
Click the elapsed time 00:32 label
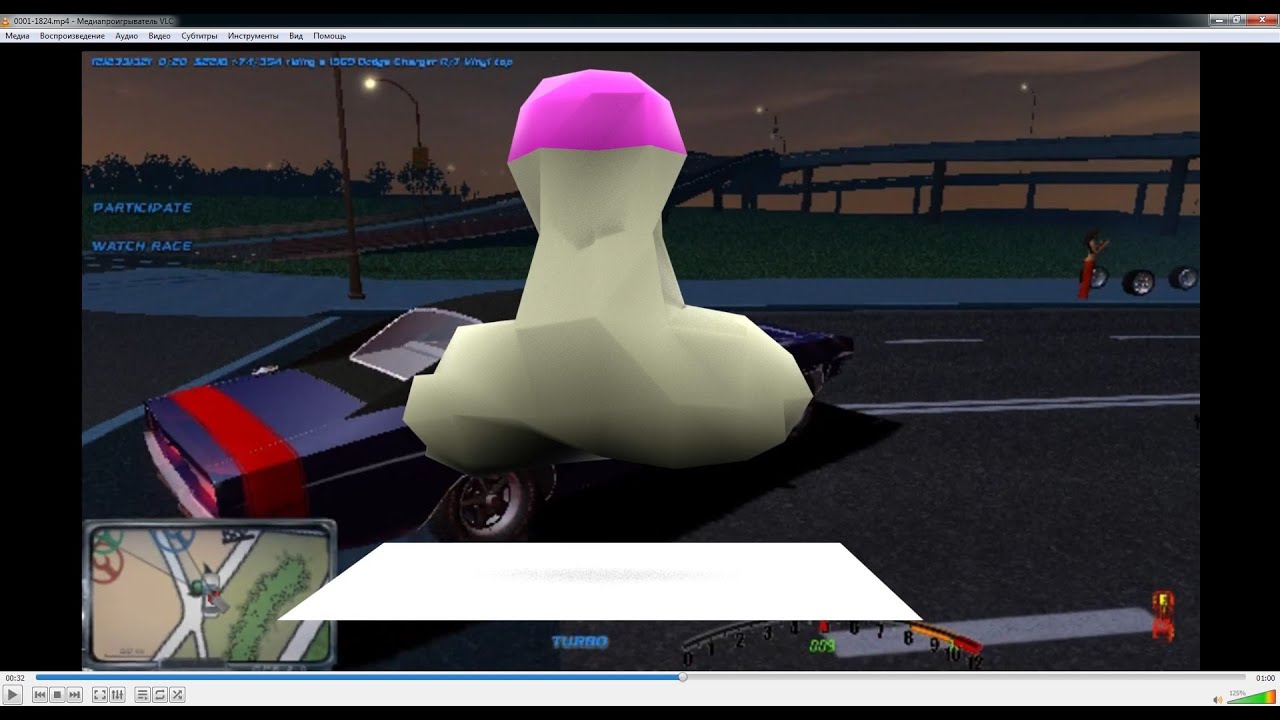coord(15,678)
